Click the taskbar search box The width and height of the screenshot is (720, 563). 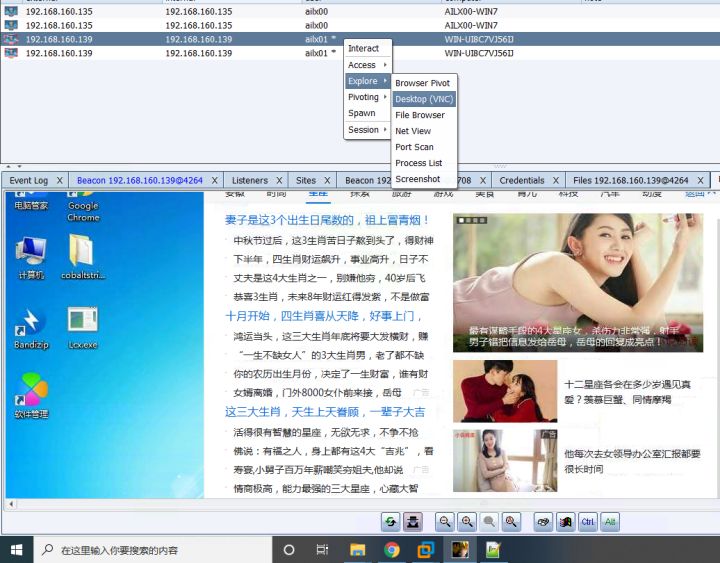(152, 550)
